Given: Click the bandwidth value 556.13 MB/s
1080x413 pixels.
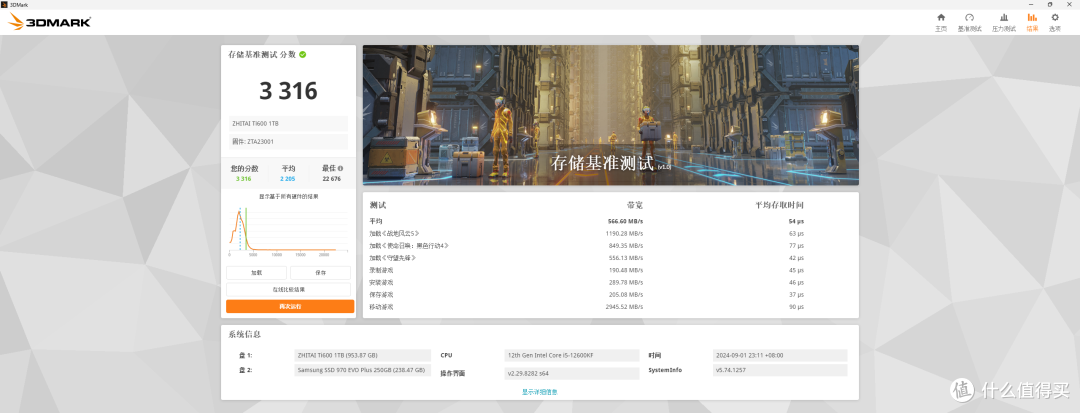Looking at the screenshot, I should point(626,258).
